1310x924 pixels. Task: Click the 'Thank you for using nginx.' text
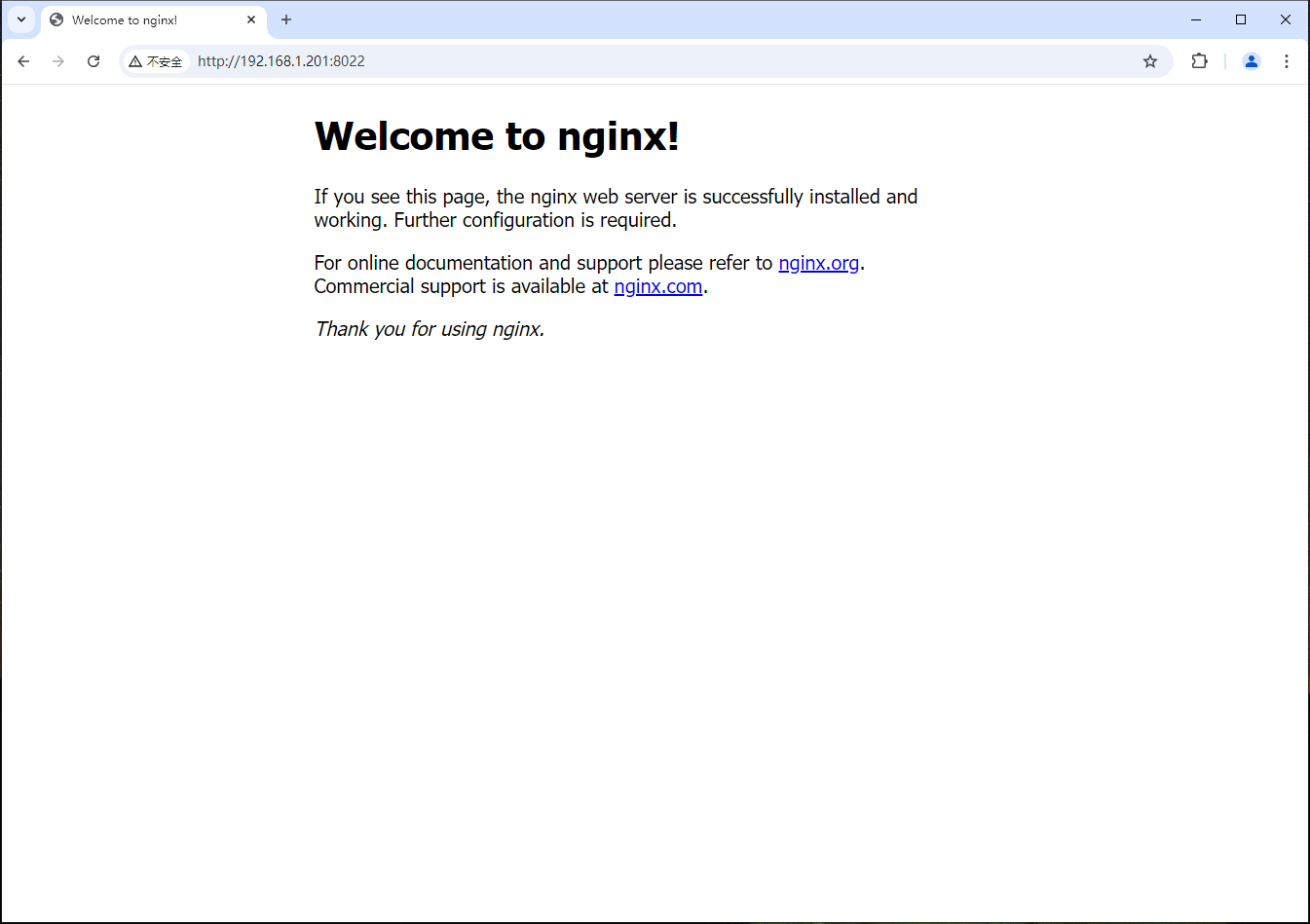[430, 329]
